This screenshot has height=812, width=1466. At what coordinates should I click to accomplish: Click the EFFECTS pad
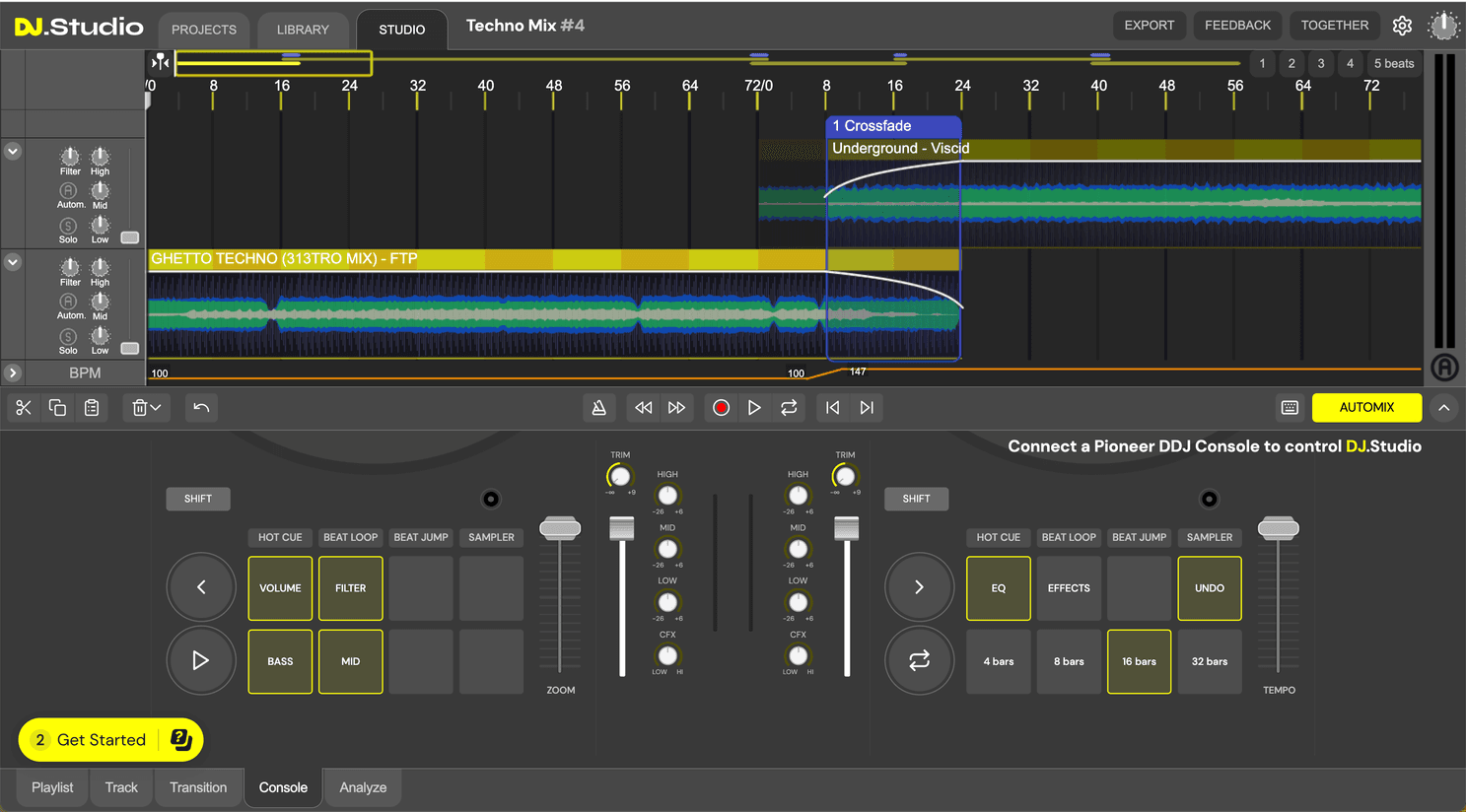coord(1069,588)
